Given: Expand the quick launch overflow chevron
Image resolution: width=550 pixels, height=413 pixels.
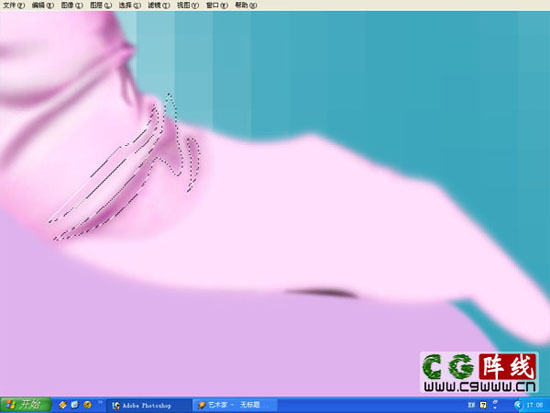Looking at the screenshot, I should pos(100,402).
